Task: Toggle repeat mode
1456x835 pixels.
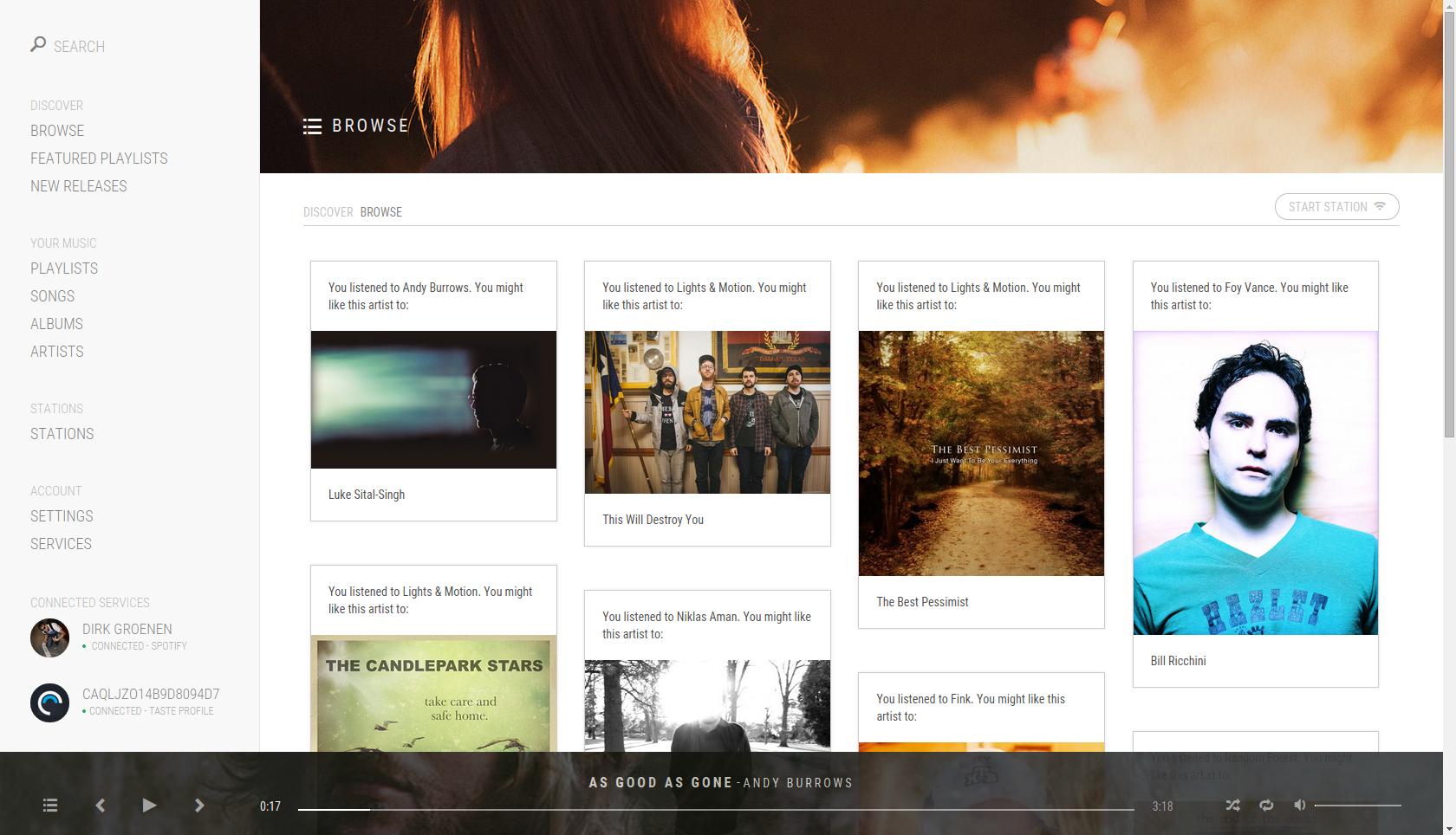Action: pos(1266,806)
